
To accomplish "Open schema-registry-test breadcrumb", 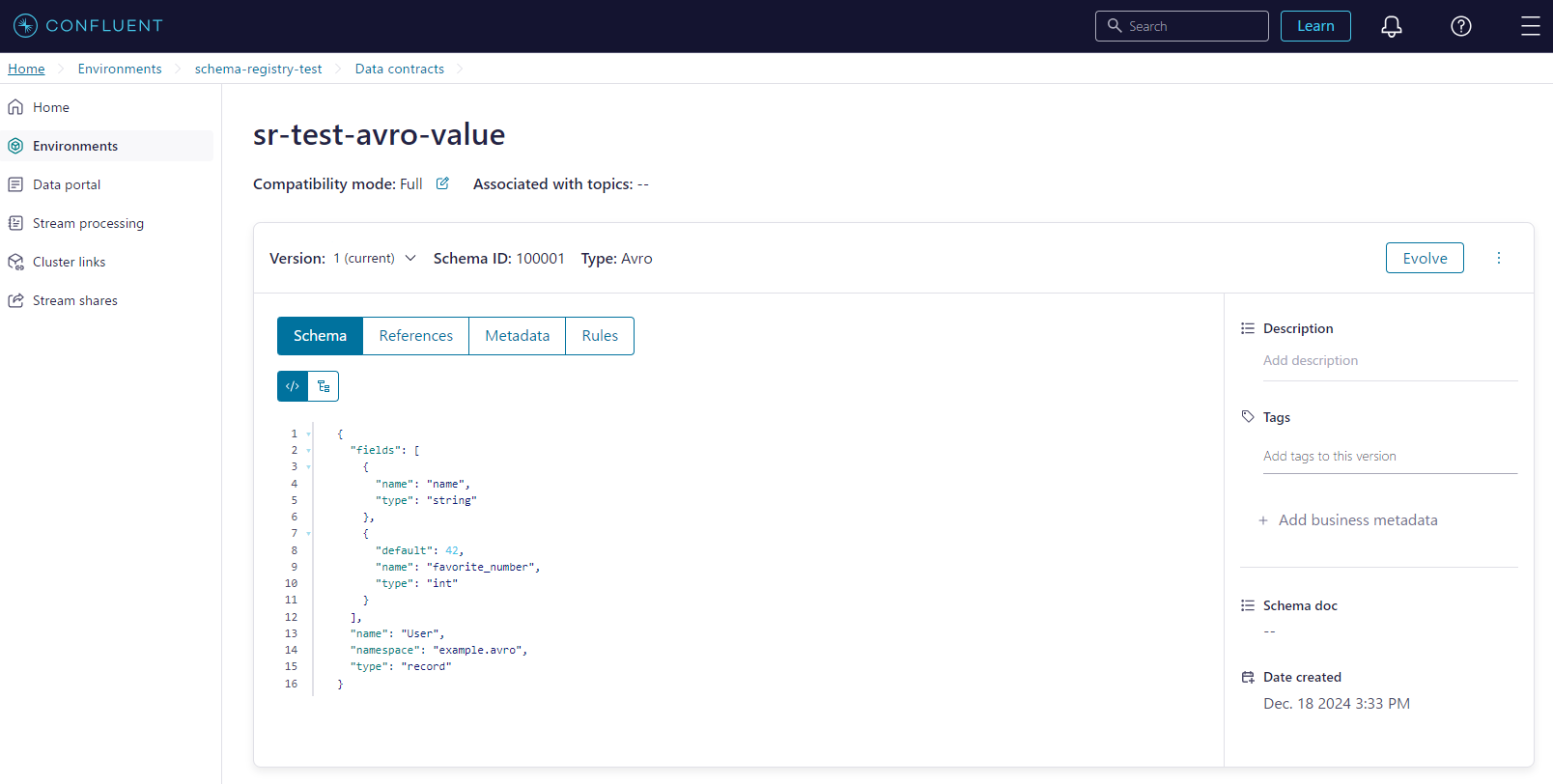I will pos(258,69).
